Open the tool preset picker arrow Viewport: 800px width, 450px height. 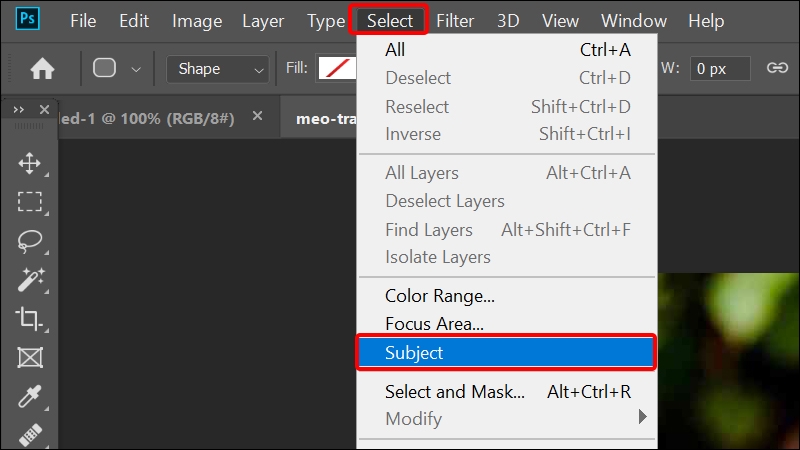click(x=136, y=69)
